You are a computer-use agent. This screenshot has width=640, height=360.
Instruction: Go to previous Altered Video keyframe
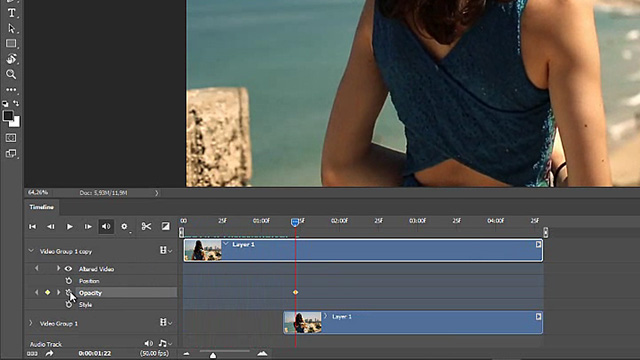click(37, 269)
